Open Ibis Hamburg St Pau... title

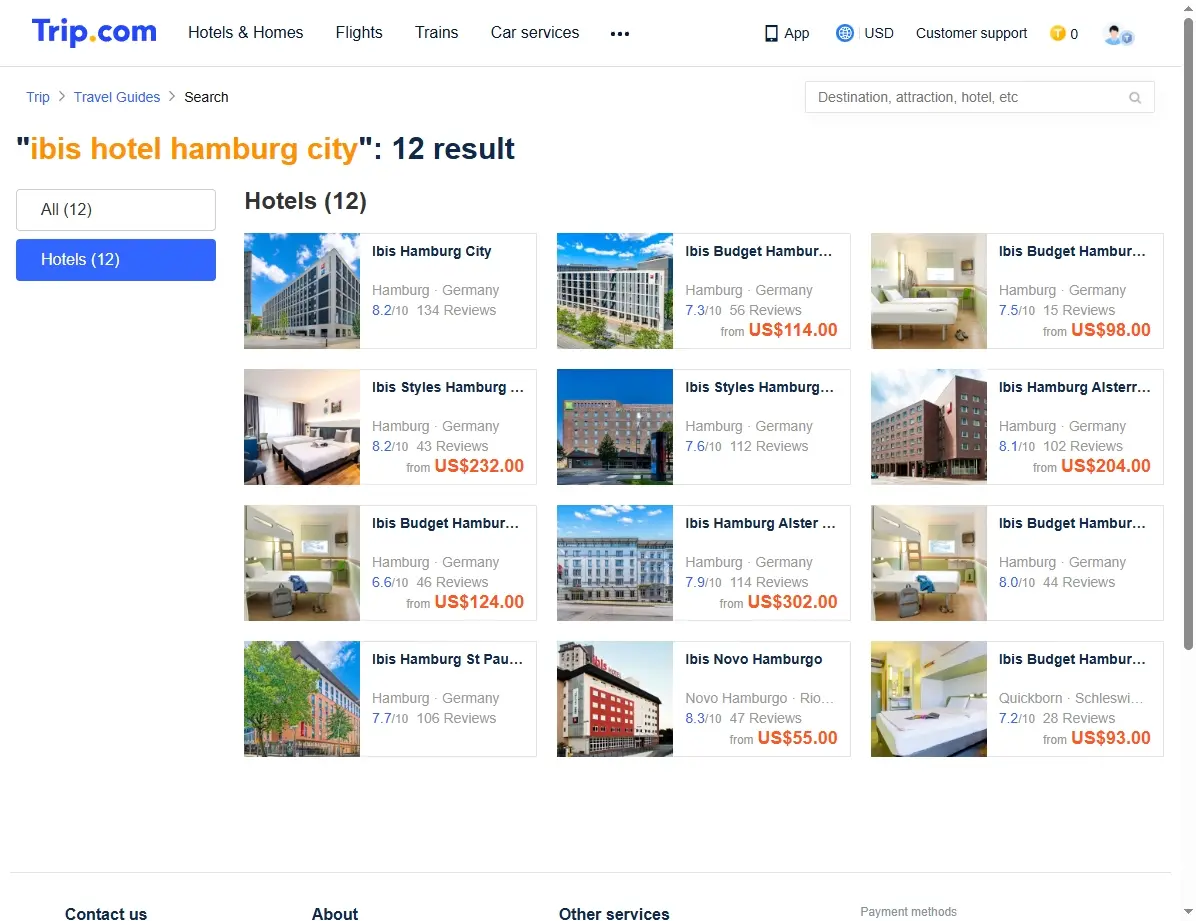448,659
